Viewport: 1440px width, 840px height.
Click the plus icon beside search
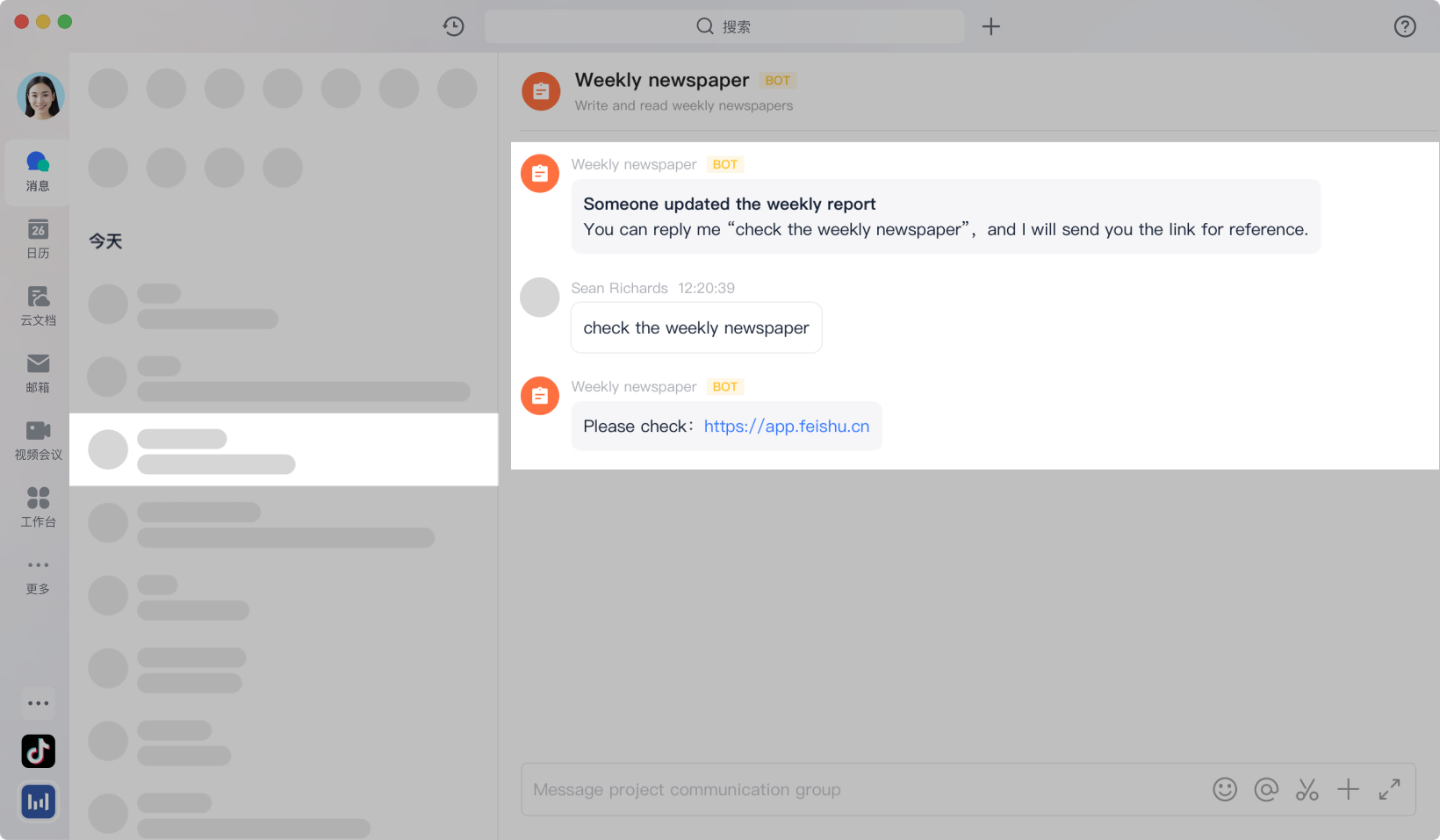pos(990,26)
